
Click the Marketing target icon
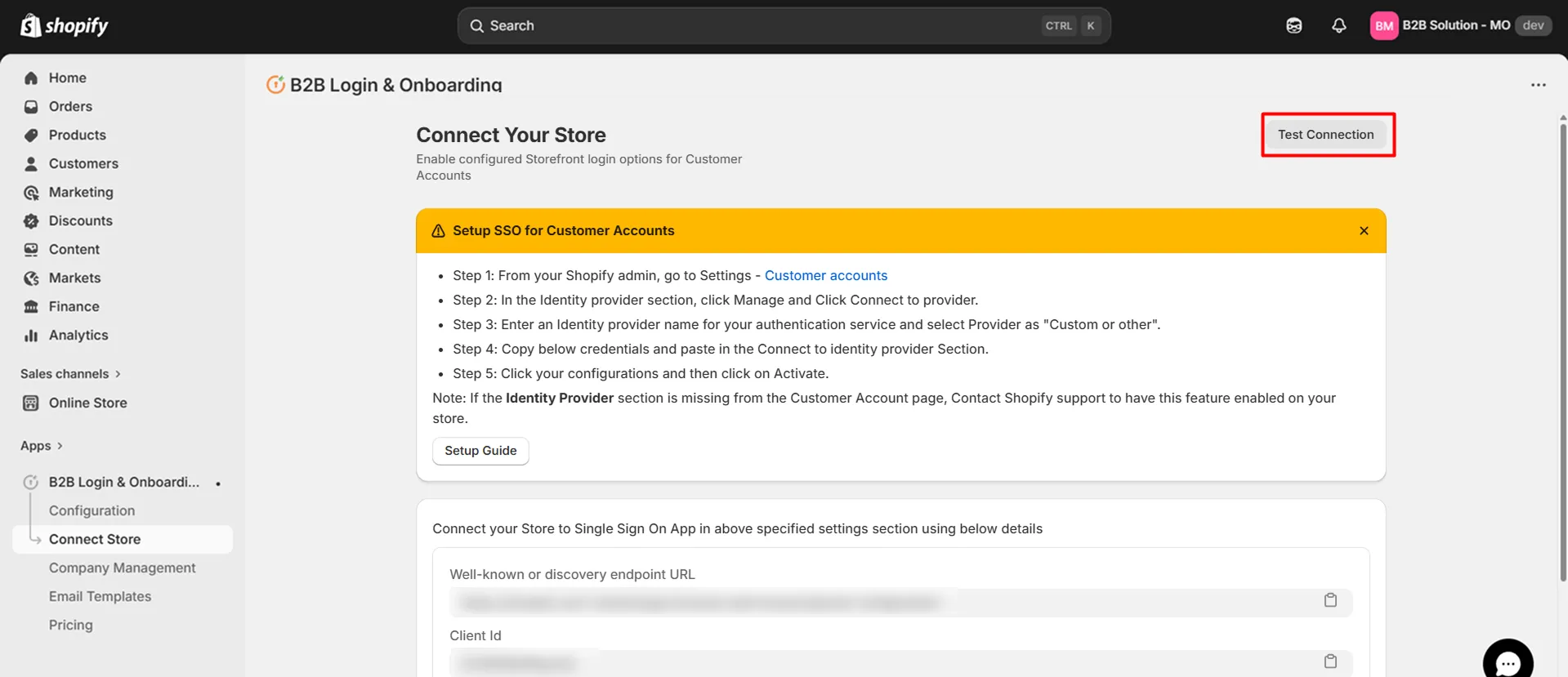tap(31, 193)
